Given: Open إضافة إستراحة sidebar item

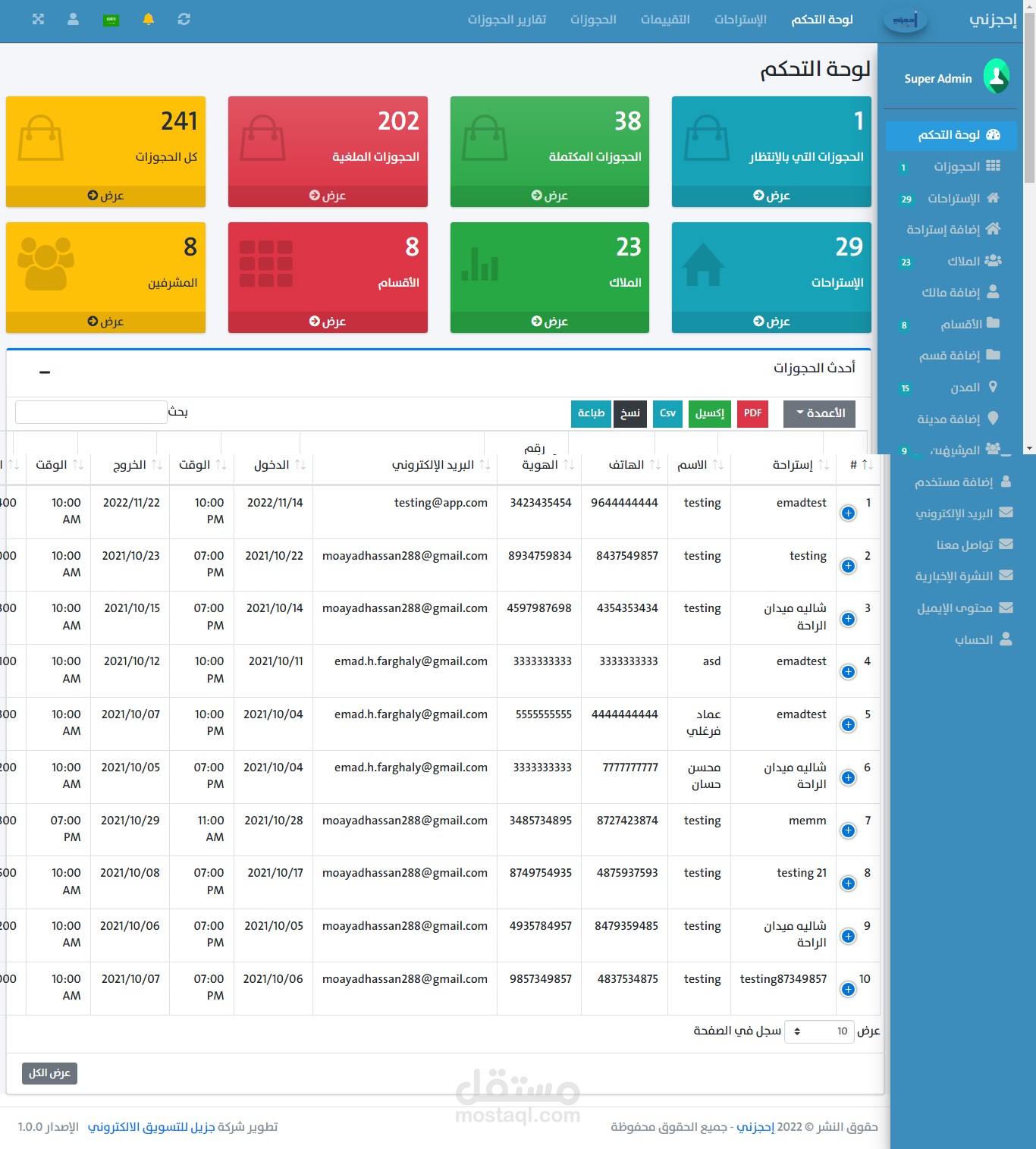Looking at the screenshot, I should 951,230.
